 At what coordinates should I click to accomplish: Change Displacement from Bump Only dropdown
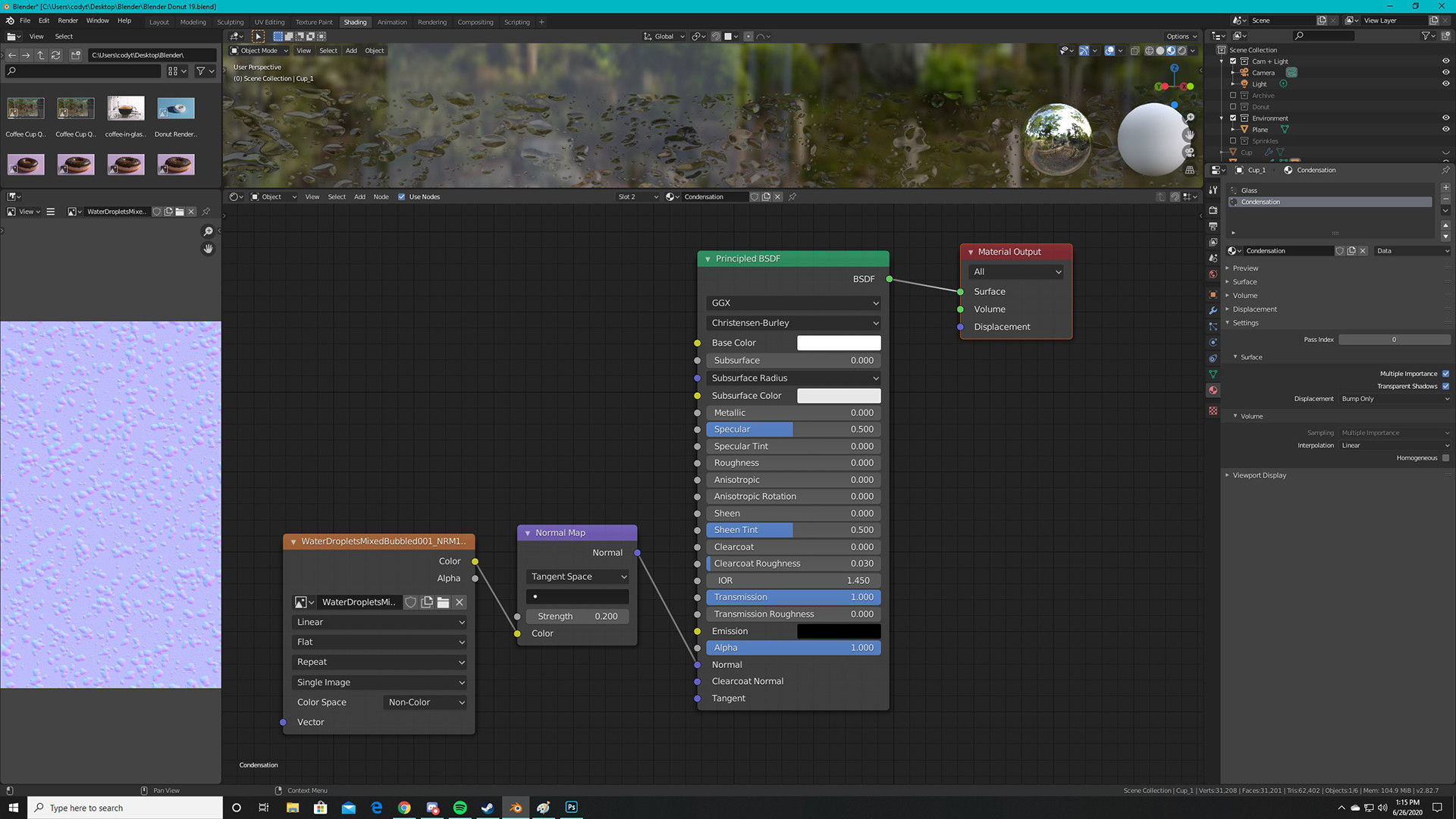(1394, 398)
